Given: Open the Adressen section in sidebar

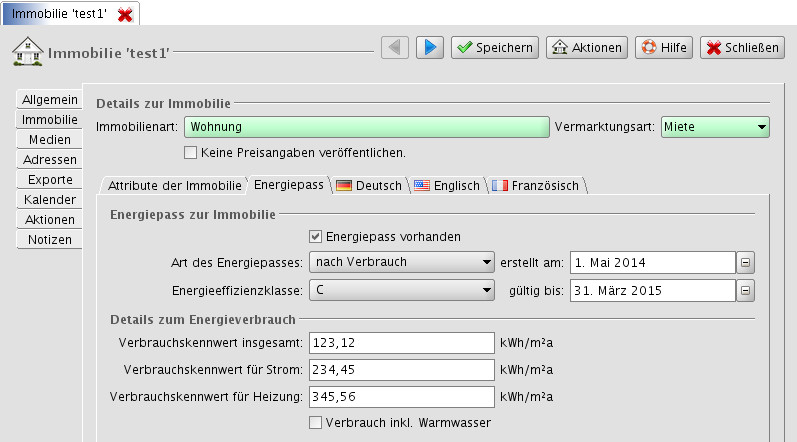Looking at the screenshot, I should click(50, 160).
